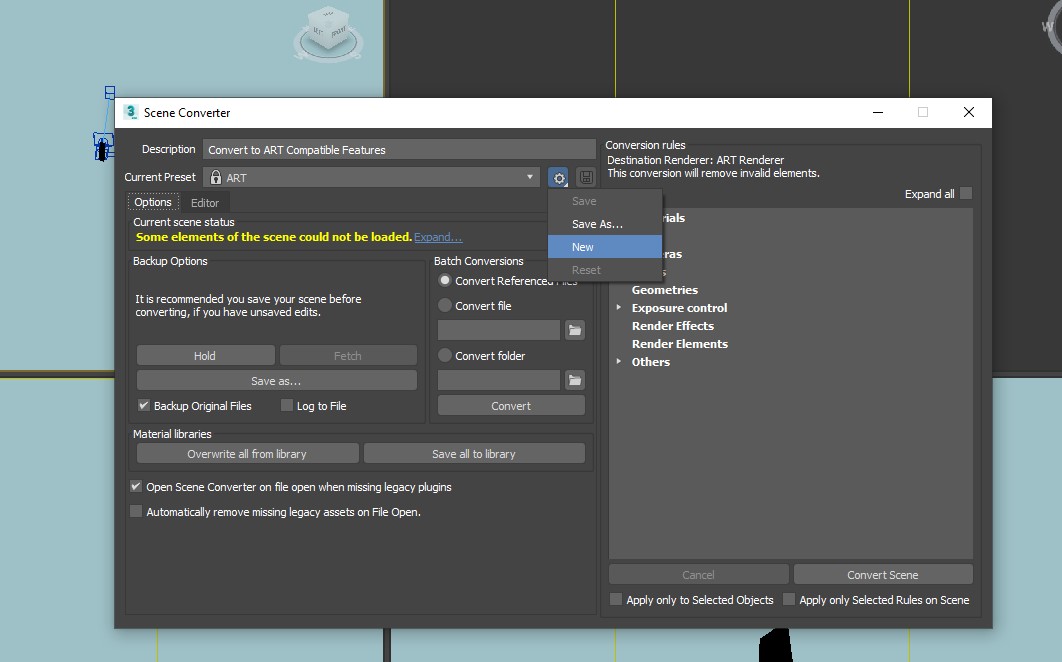Click the Expand… link in scene status

[x=438, y=237]
